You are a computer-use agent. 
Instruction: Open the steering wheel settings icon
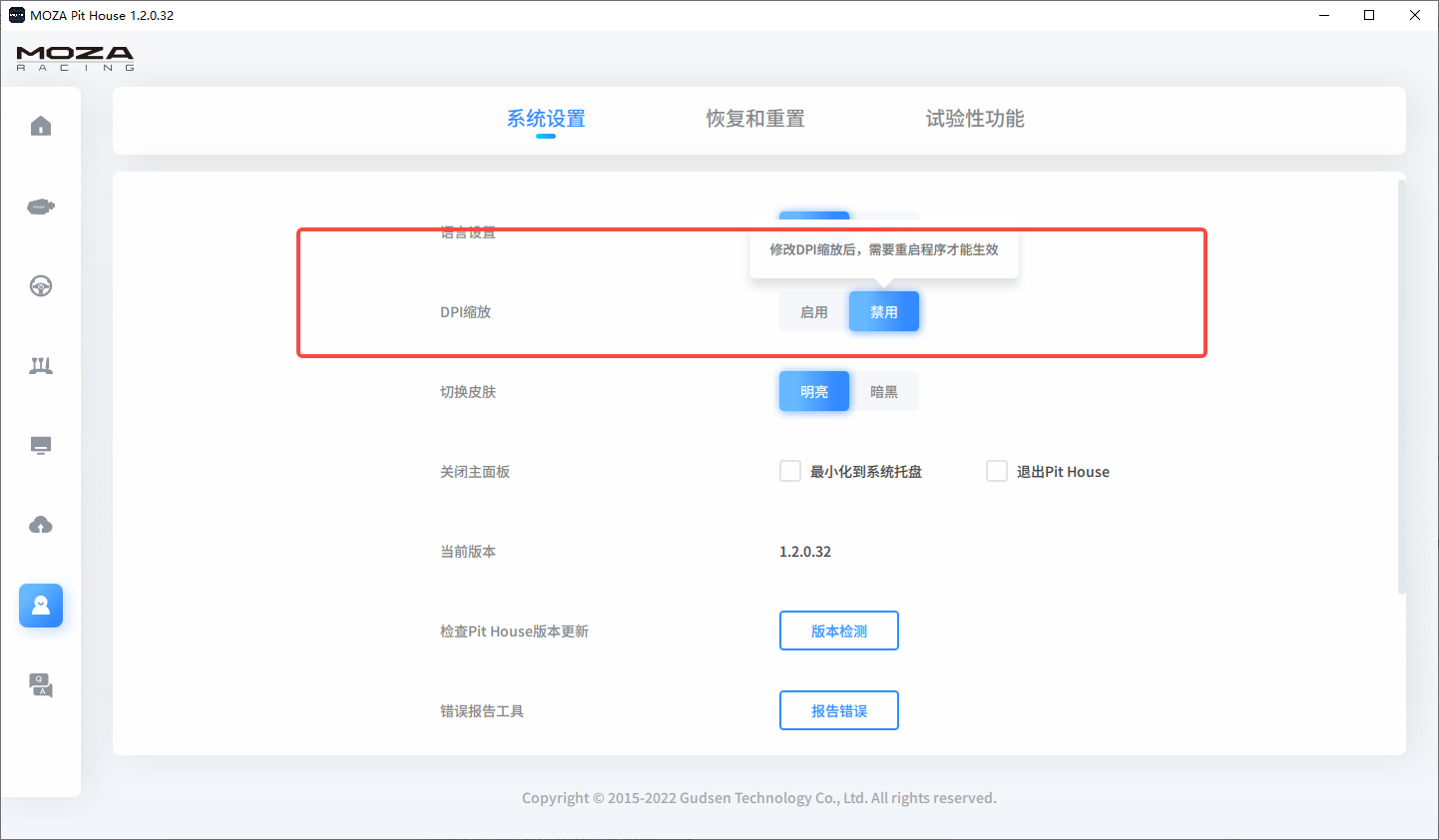coord(41,286)
